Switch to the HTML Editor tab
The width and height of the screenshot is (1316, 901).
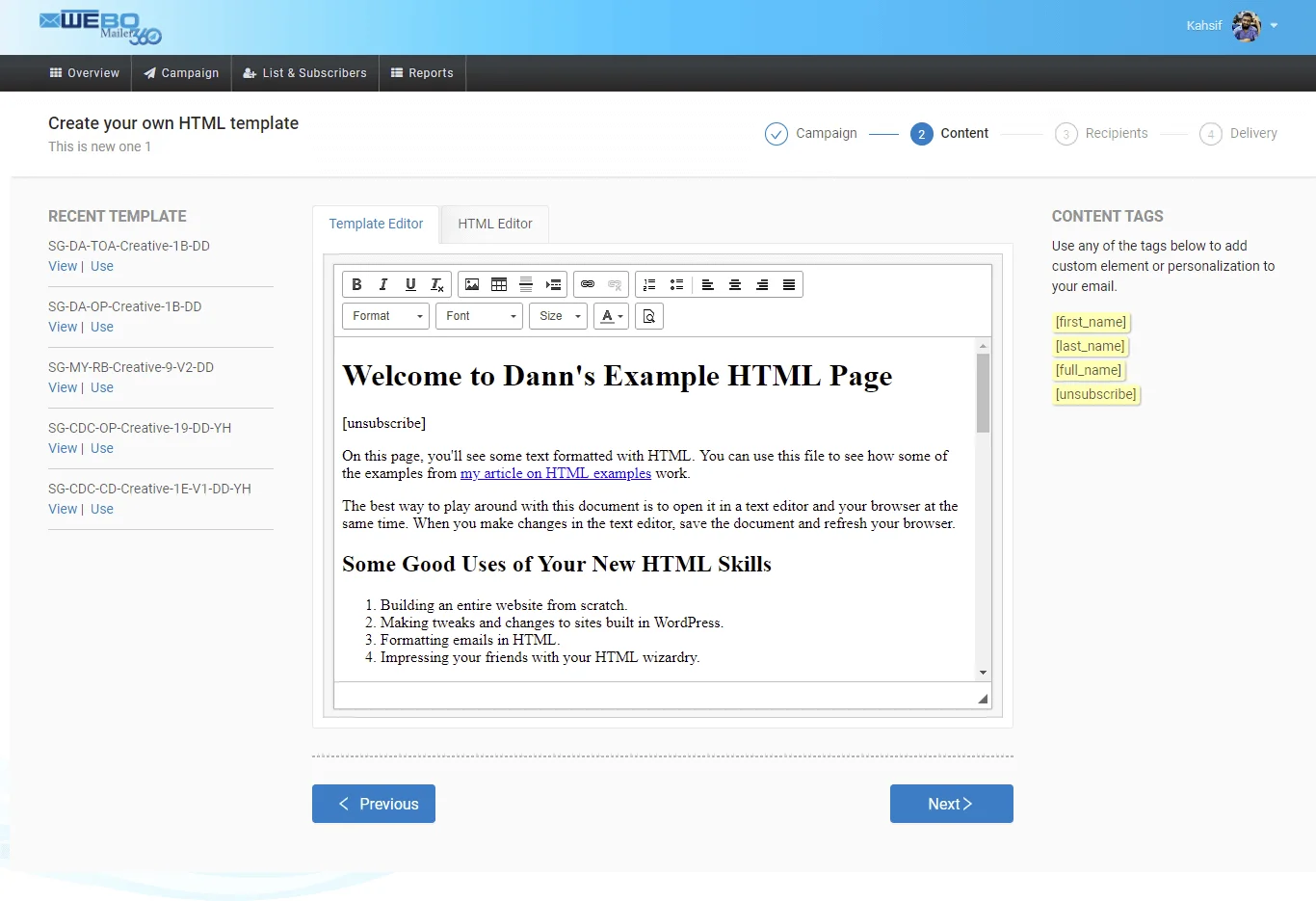pos(495,224)
